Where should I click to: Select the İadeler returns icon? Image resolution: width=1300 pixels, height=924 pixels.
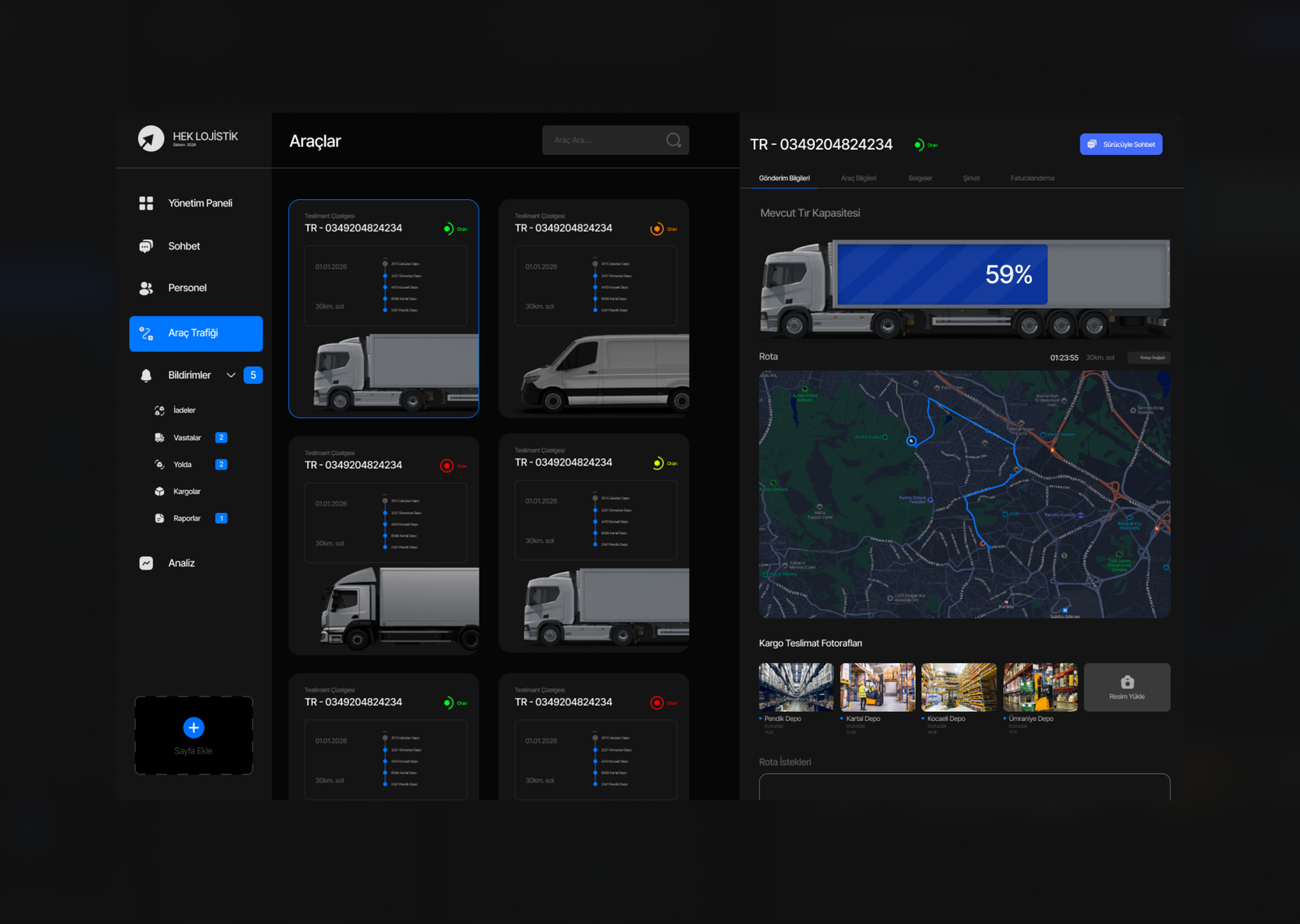pos(159,410)
